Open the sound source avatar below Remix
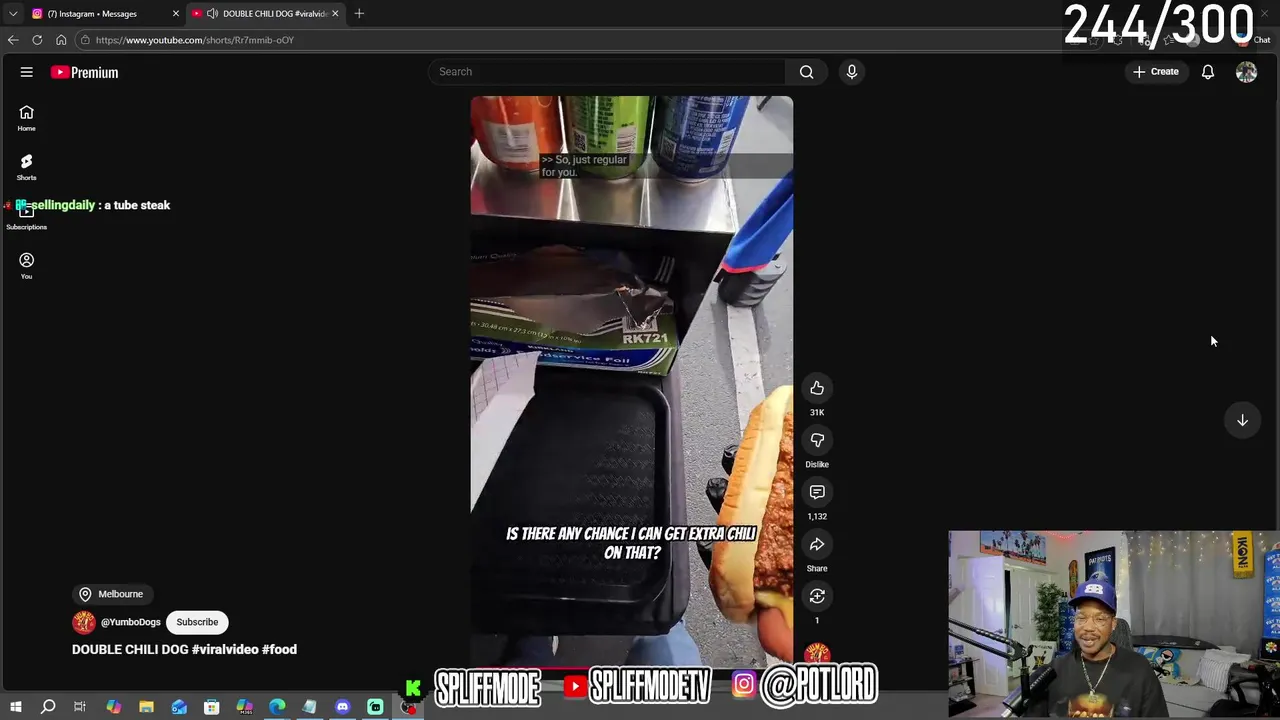The width and height of the screenshot is (1280, 720). point(817,654)
